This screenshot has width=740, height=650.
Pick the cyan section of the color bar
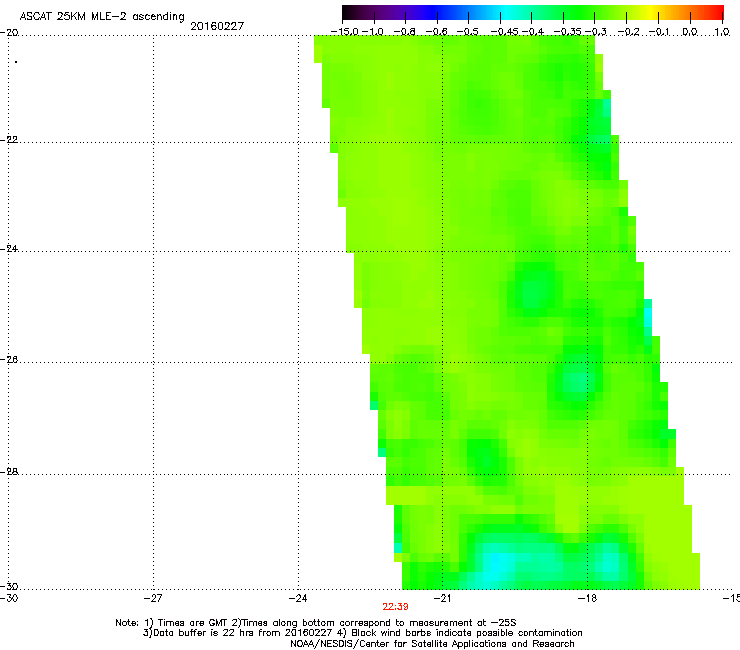[507, 12]
